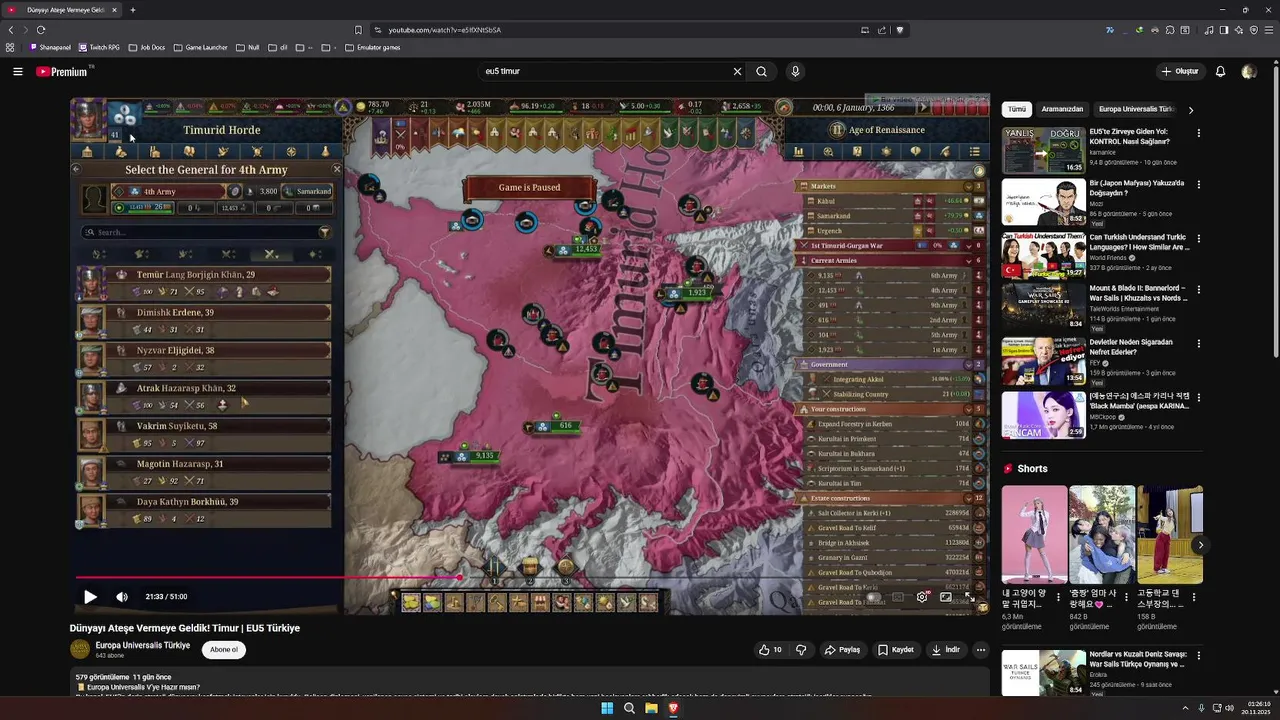Viewport: 1280px width, 720px height.
Task: Open options for Nordlar vs Kuzalt video
Action: pyautogui.click(x=1199, y=656)
